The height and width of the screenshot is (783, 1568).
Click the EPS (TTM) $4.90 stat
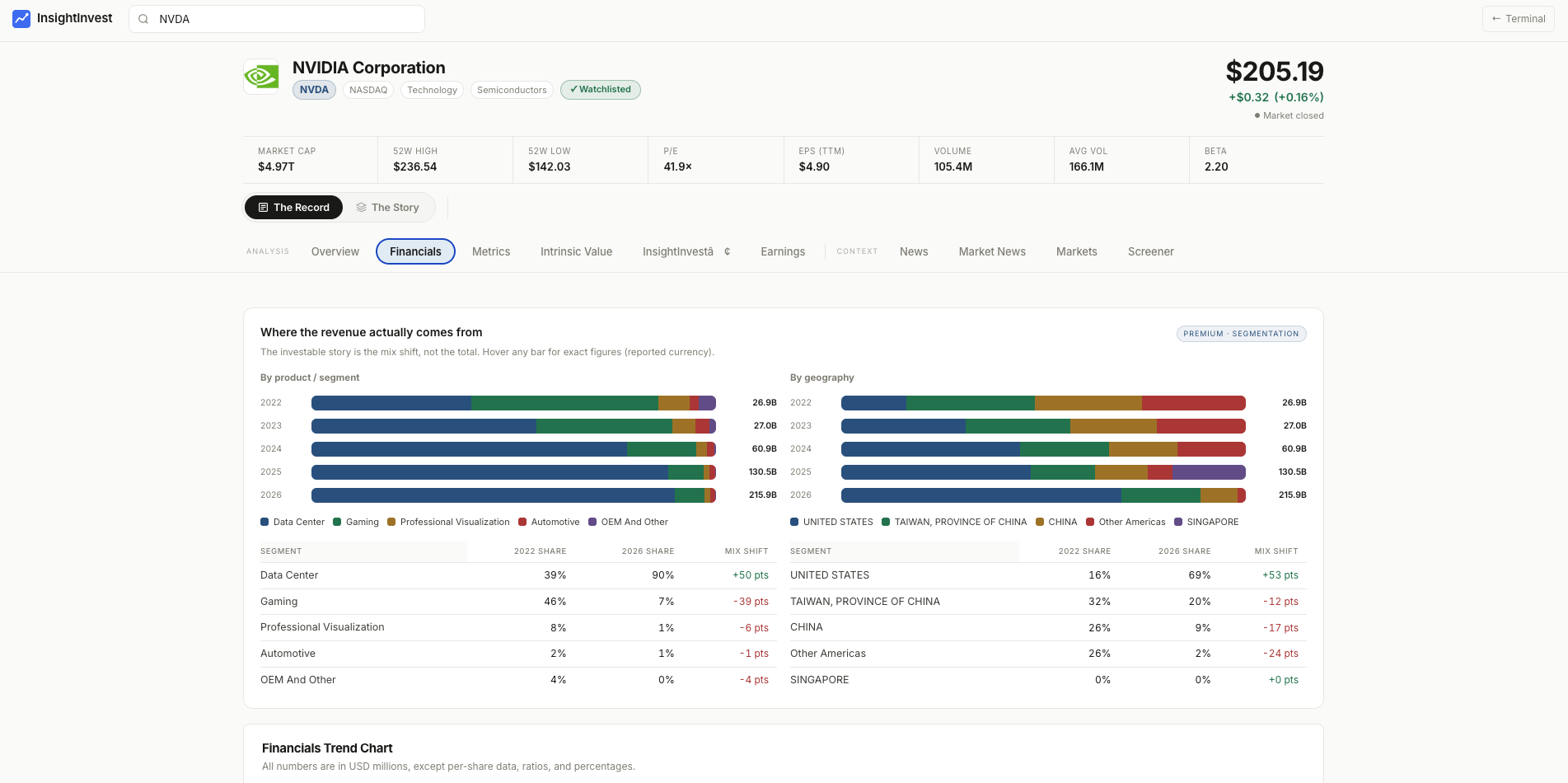(x=850, y=160)
